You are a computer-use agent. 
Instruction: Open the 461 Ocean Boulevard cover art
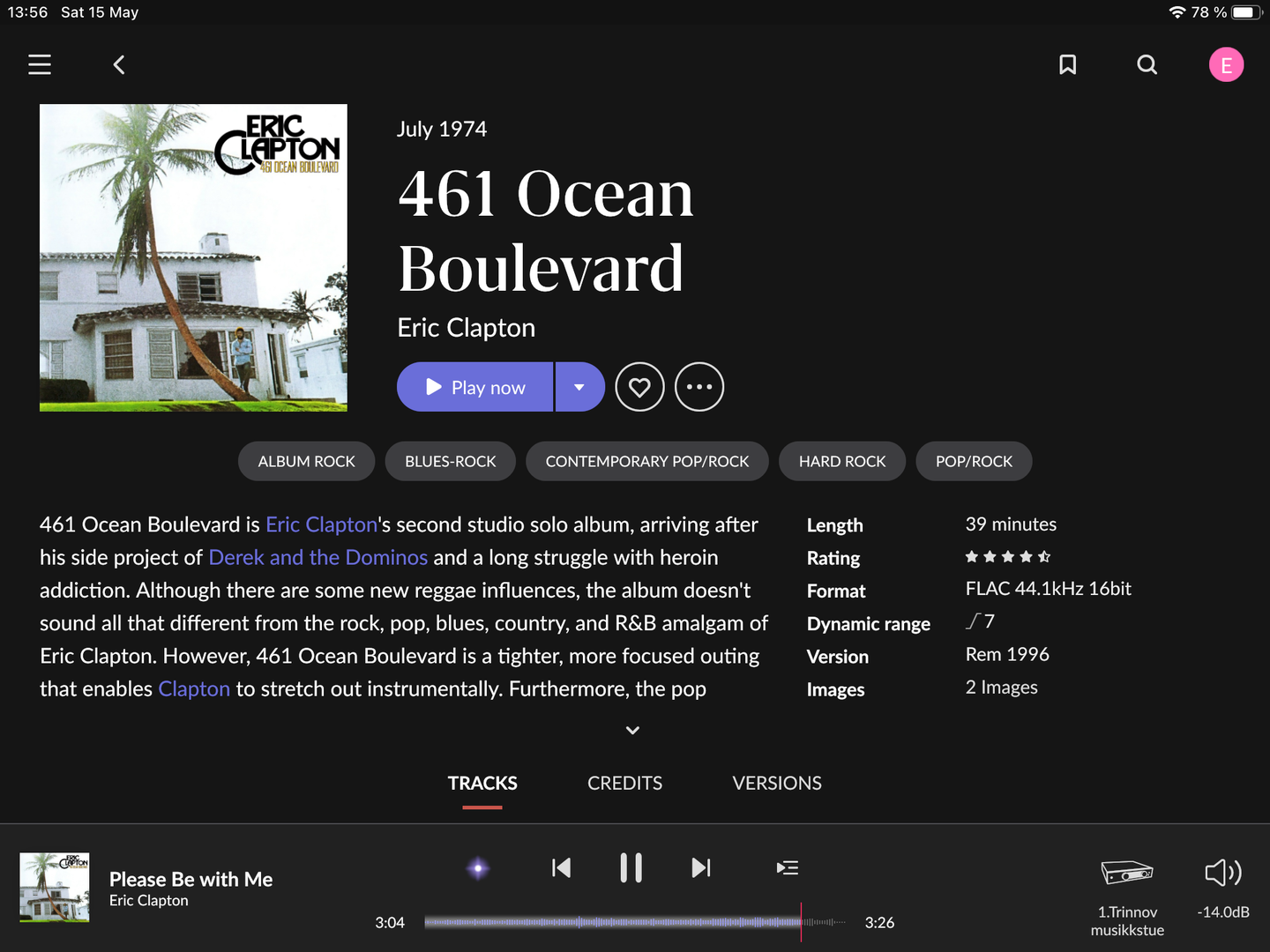coord(193,257)
